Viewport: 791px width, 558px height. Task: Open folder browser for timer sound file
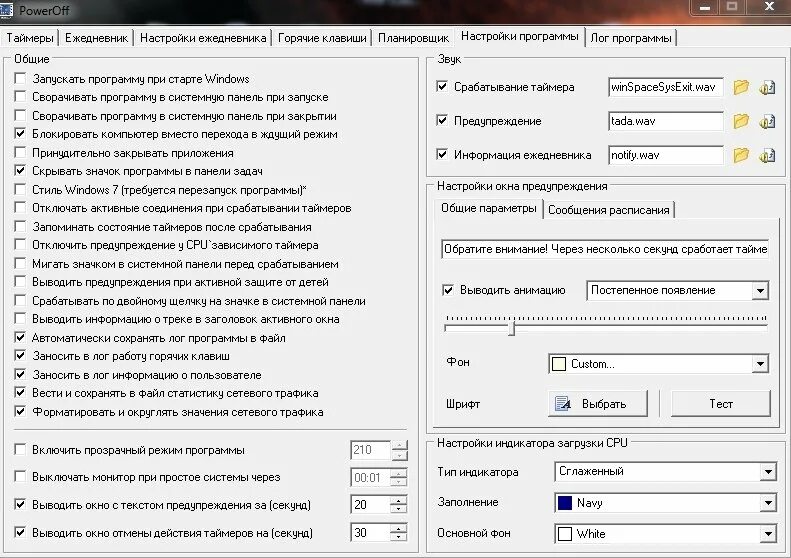pyautogui.click(x=741, y=87)
